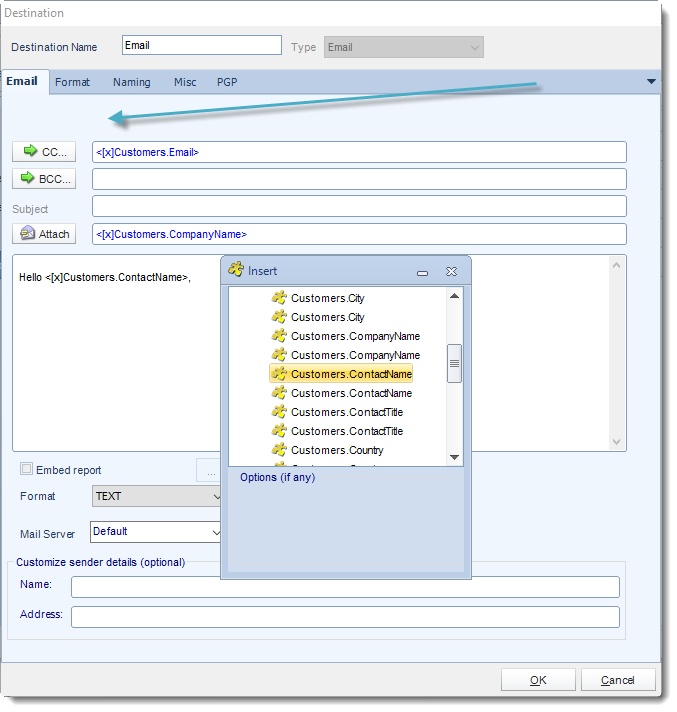Select highlighted Customers.ContactName item
Image resolution: width=677 pixels, height=712 pixels.
[341, 374]
